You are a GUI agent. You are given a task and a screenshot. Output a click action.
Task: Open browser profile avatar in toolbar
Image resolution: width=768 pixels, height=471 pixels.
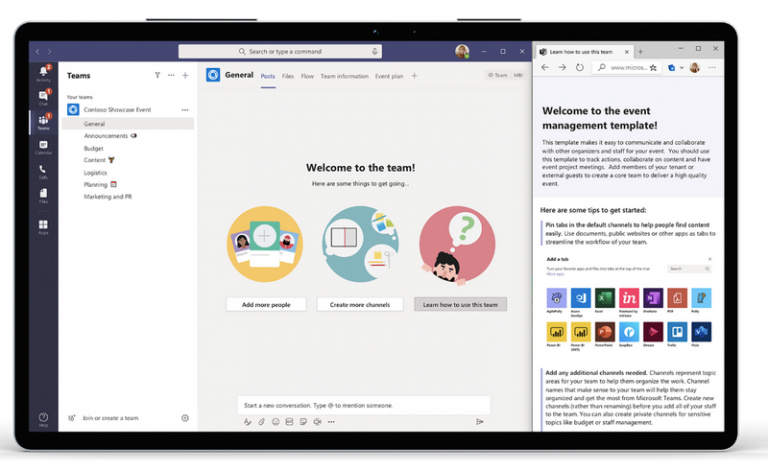tap(695, 68)
